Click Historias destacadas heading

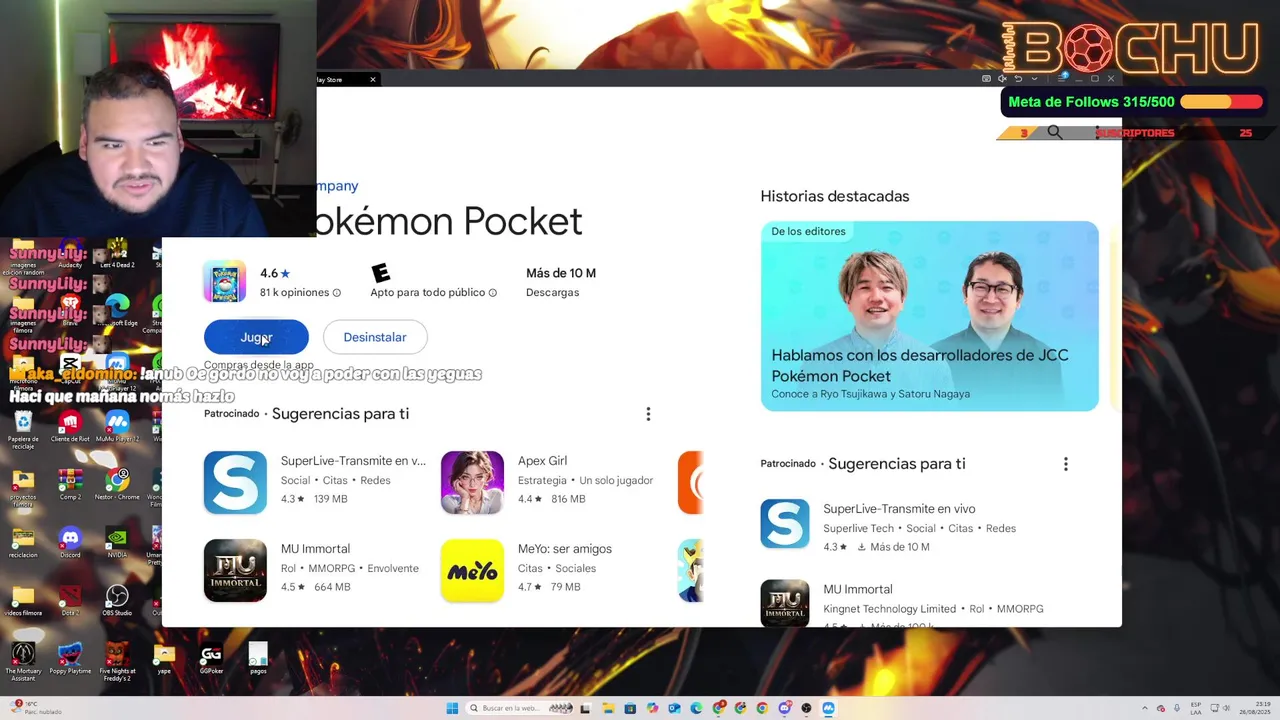[x=835, y=196]
